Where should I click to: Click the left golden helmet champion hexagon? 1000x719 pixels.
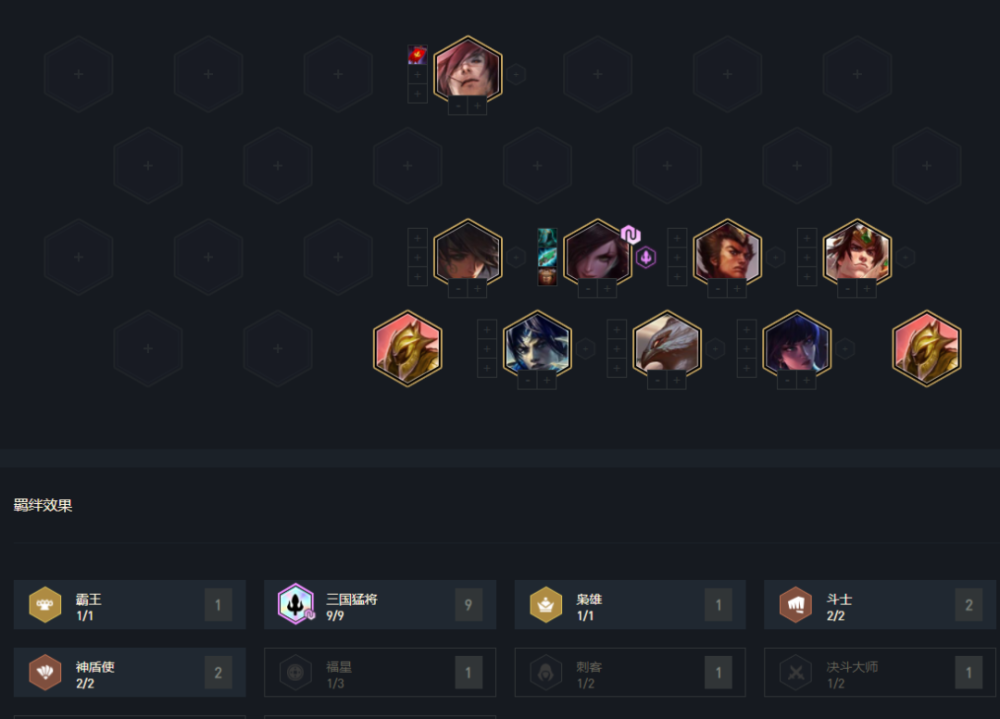click(408, 348)
